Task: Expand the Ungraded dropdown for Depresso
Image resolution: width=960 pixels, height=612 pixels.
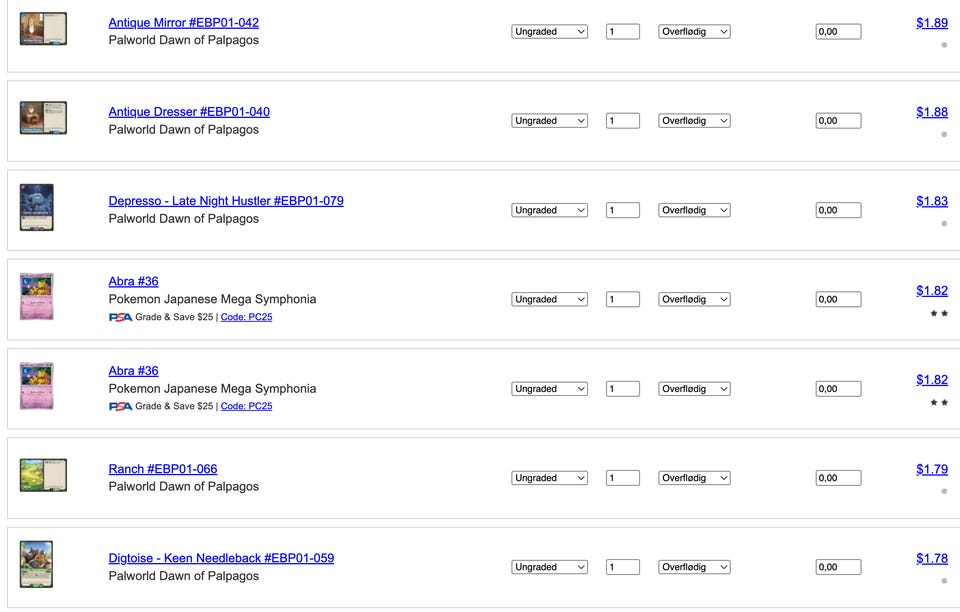Action: (549, 210)
